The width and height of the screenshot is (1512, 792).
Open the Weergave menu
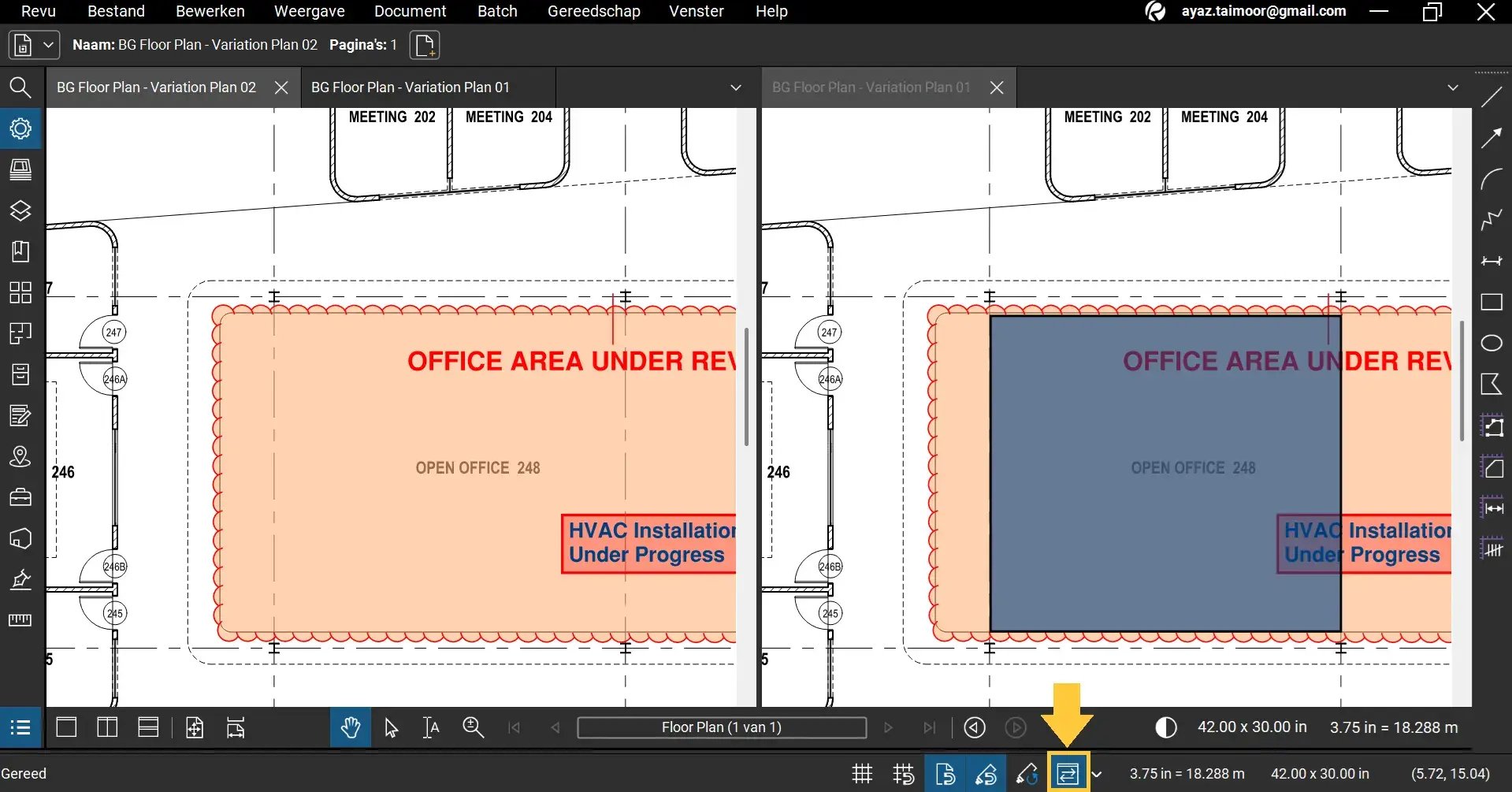(310, 11)
